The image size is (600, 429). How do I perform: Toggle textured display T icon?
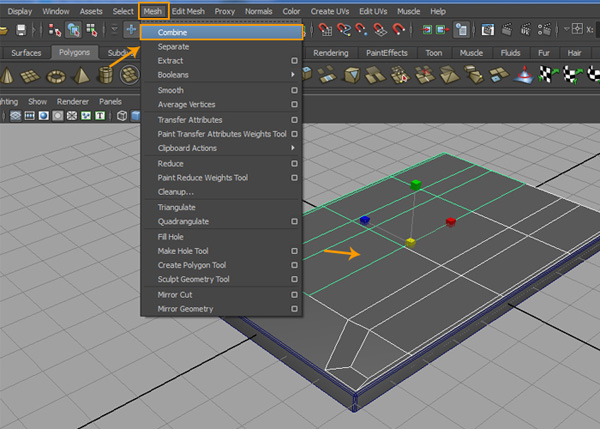coord(100,116)
